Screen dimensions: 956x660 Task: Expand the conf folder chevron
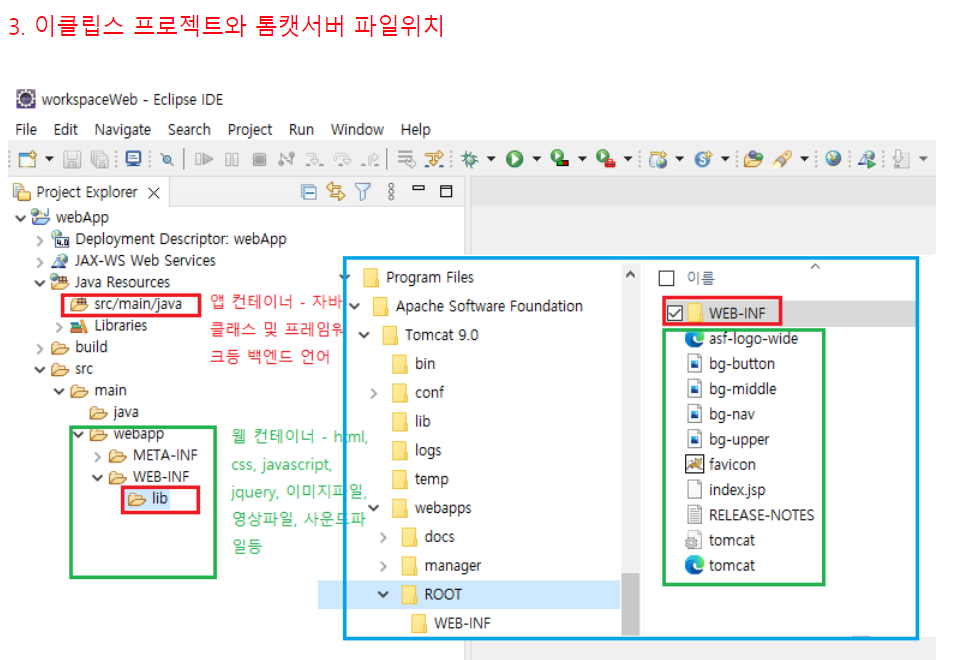[x=373, y=394]
